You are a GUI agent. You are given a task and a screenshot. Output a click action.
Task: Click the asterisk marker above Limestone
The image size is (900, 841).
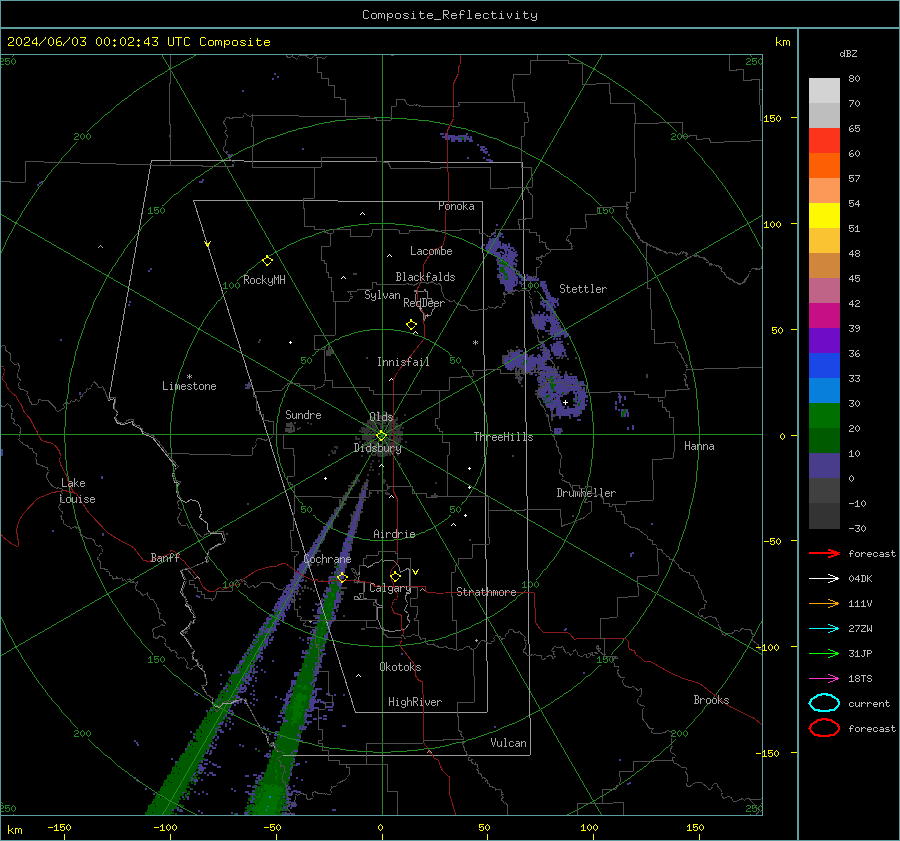click(x=189, y=377)
